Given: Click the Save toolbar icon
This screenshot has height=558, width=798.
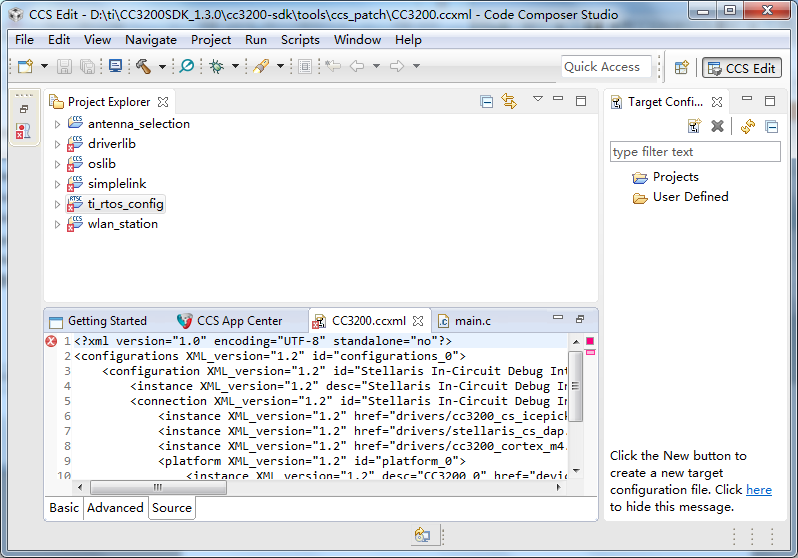Looking at the screenshot, I should point(64,66).
